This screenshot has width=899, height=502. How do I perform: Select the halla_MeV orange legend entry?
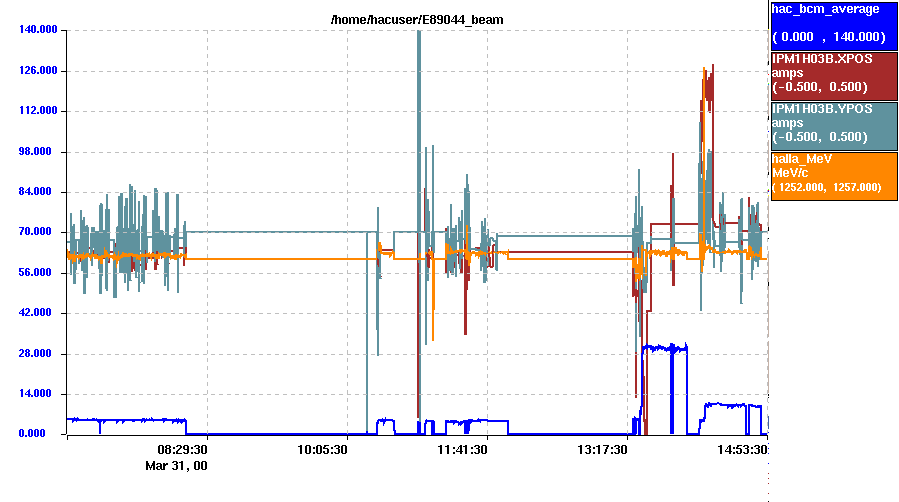coord(832,174)
